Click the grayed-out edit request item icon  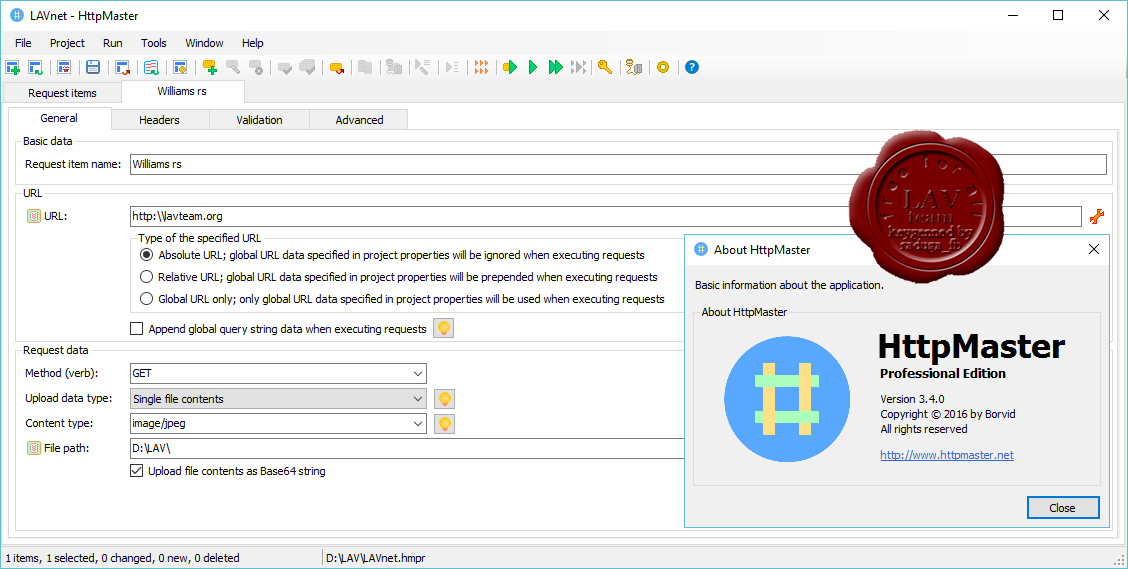(233, 68)
